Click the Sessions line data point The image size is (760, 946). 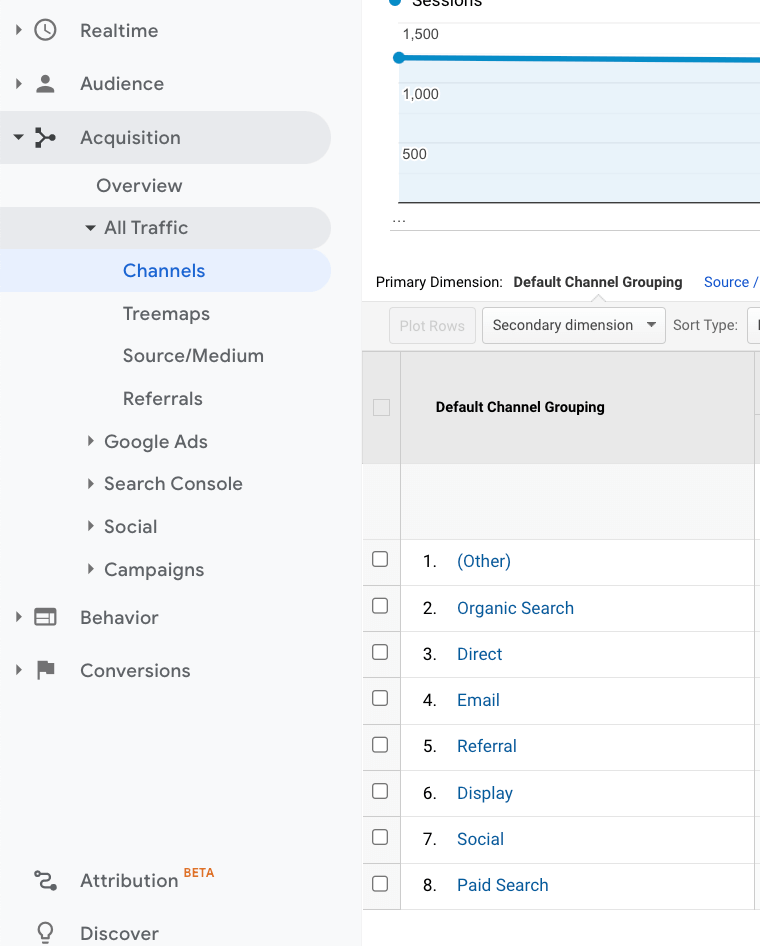399,58
